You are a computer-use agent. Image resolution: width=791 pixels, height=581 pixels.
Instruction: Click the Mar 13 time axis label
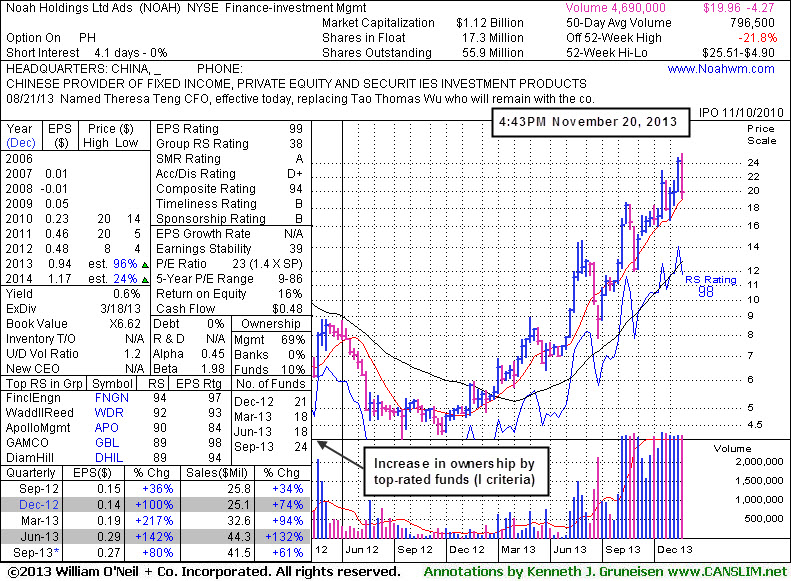pyautogui.click(x=518, y=550)
